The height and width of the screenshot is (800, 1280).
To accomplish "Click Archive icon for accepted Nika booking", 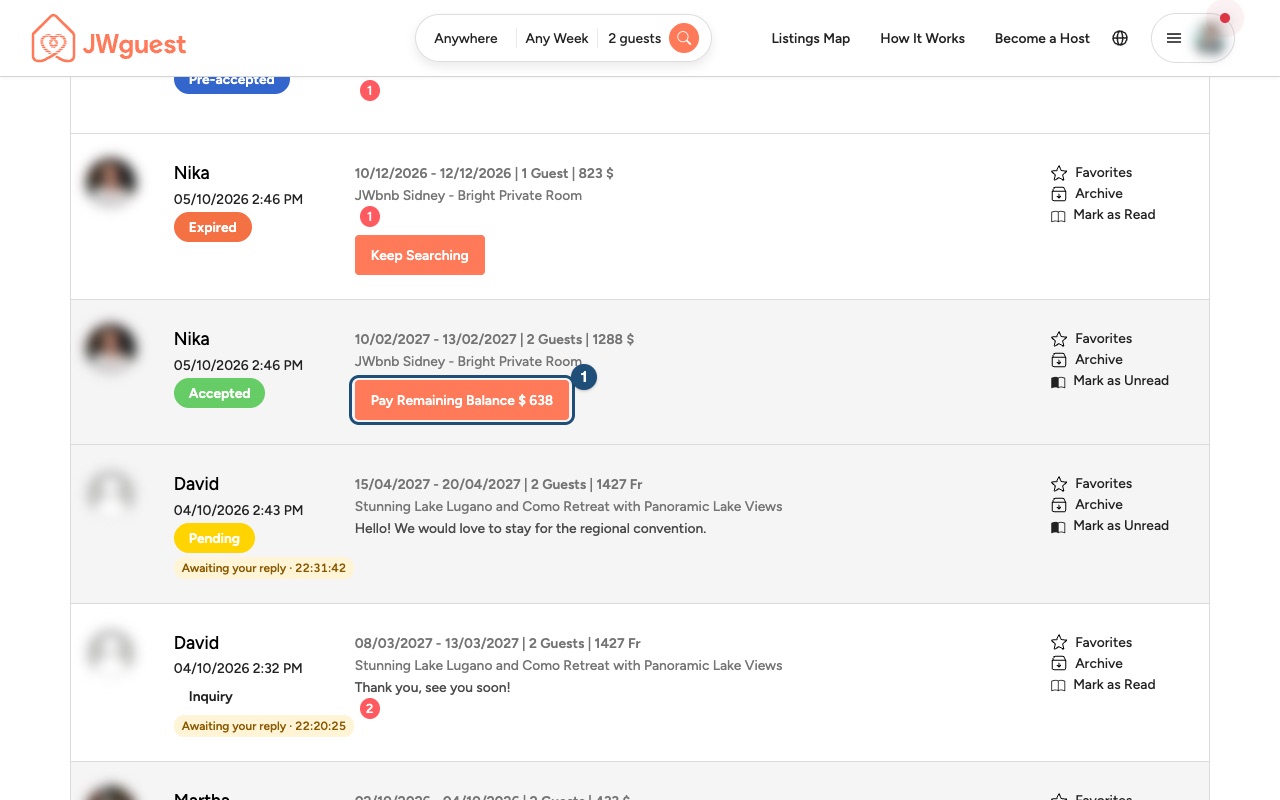I will (x=1059, y=360).
